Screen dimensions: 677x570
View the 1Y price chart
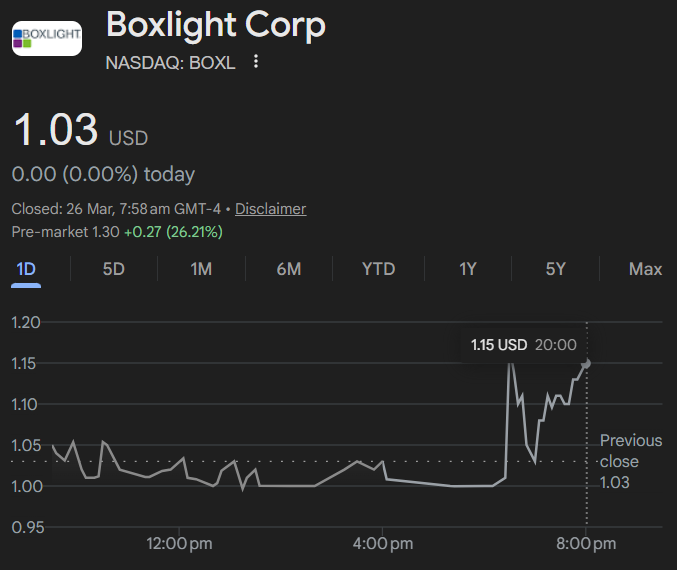tap(468, 269)
